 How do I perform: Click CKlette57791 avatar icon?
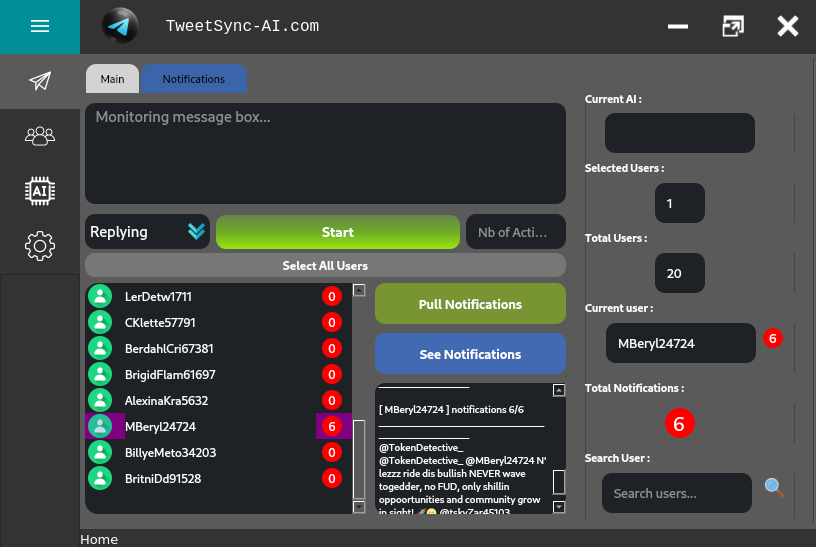pyautogui.click(x=100, y=322)
